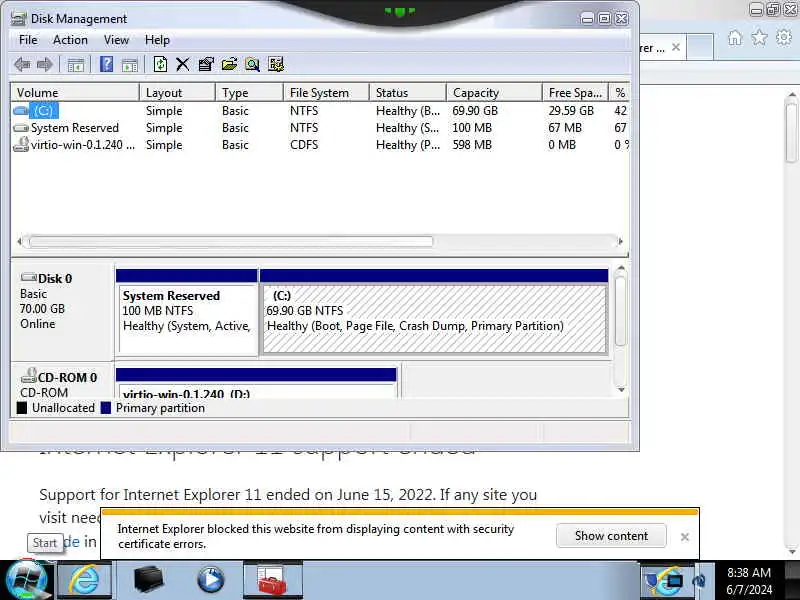The width and height of the screenshot is (800, 600).
Task: Click the down arrow of the disk pane scrollbar
Action: click(x=621, y=390)
